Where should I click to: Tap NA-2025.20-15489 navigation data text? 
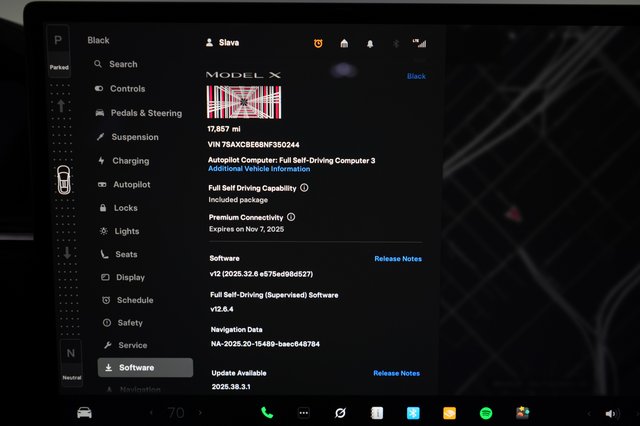pos(265,344)
